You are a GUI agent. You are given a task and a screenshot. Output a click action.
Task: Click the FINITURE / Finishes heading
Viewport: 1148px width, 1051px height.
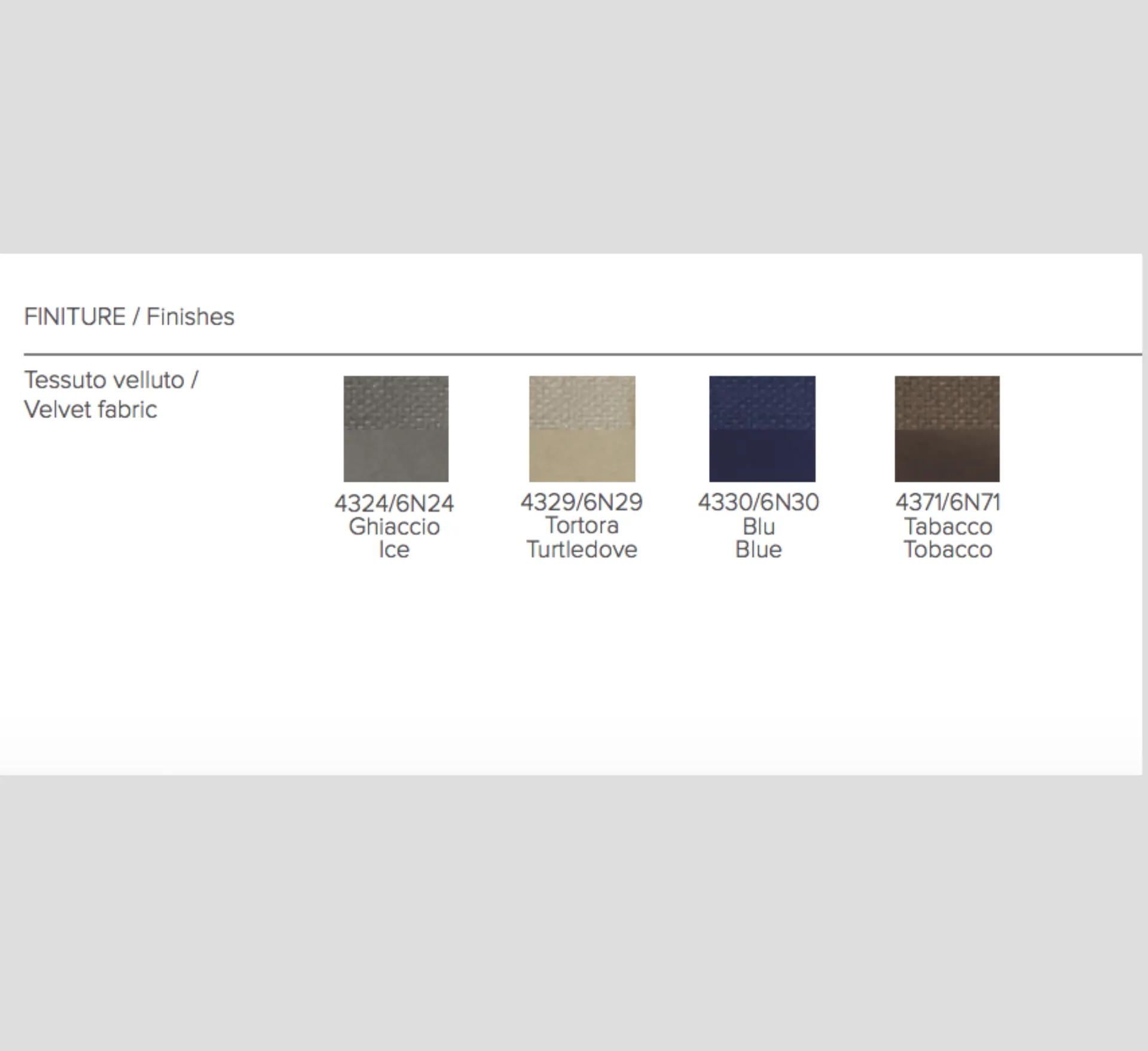coord(129,317)
